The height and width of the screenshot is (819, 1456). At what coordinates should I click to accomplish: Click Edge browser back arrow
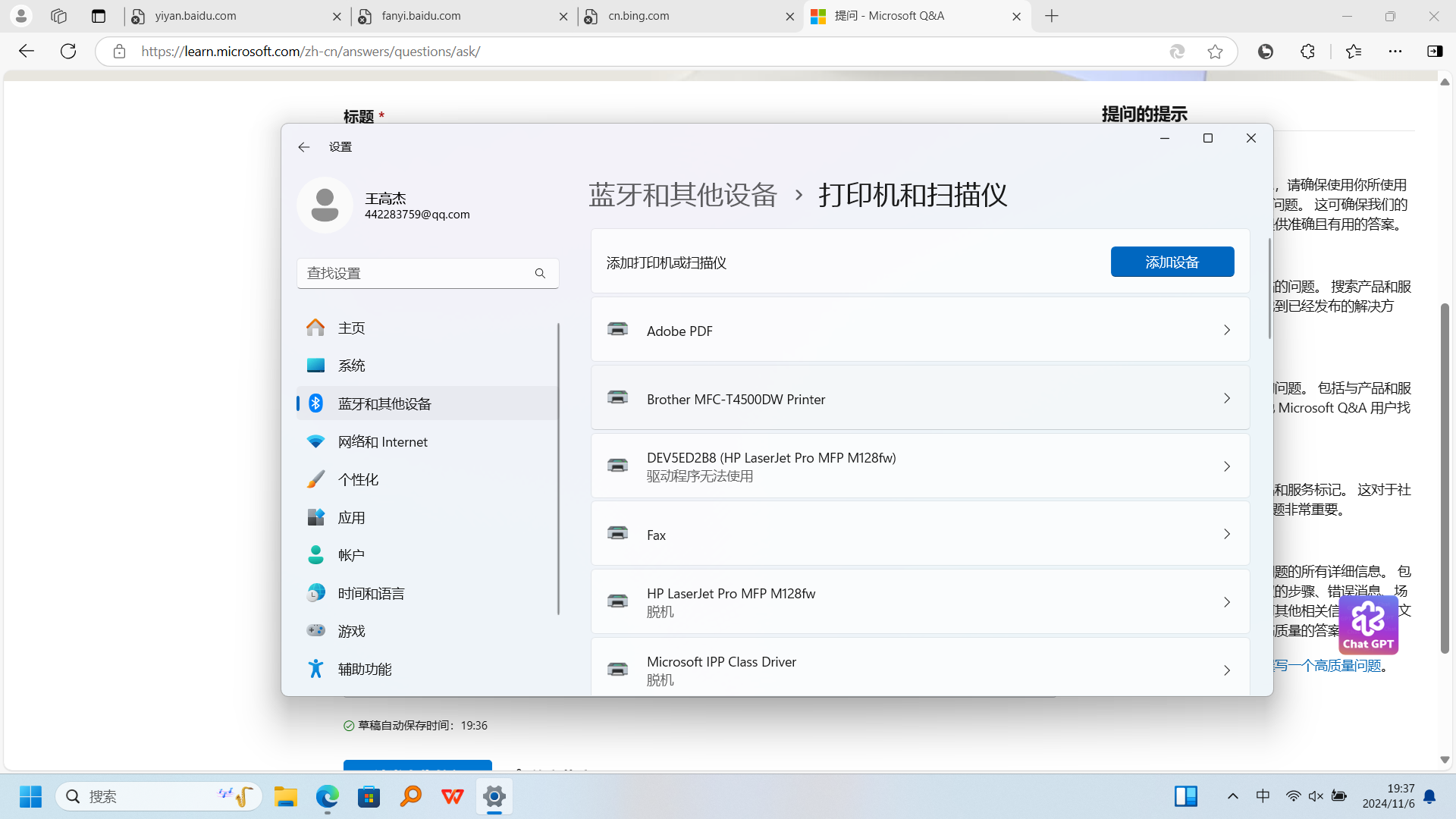(x=27, y=51)
